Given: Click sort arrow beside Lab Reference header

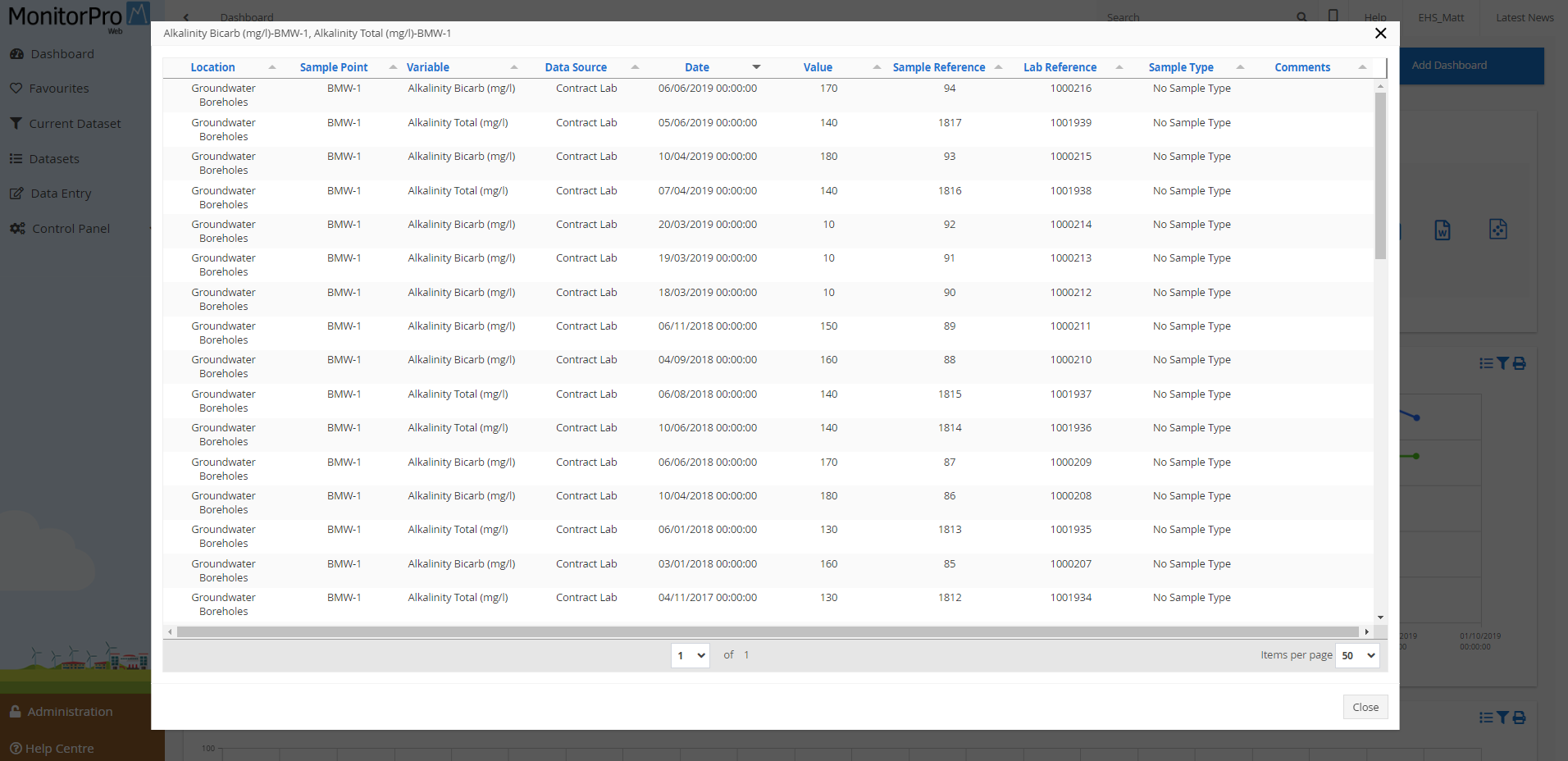Looking at the screenshot, I should pyautogui.click(x=1119, y=67).
